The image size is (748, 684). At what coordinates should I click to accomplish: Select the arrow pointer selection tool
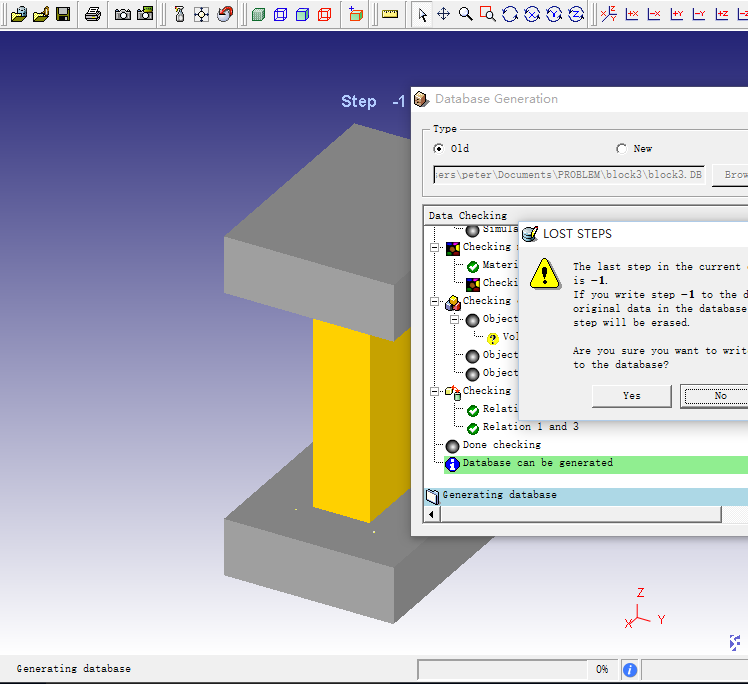coord(422,14)
